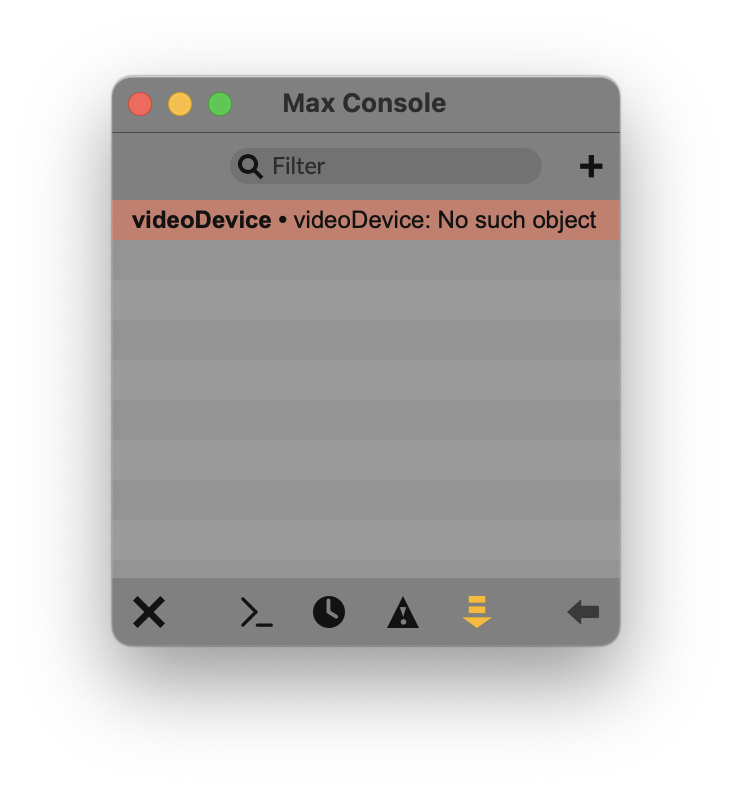Click the empty area left of the Filter field

click(x=171, y=166)
